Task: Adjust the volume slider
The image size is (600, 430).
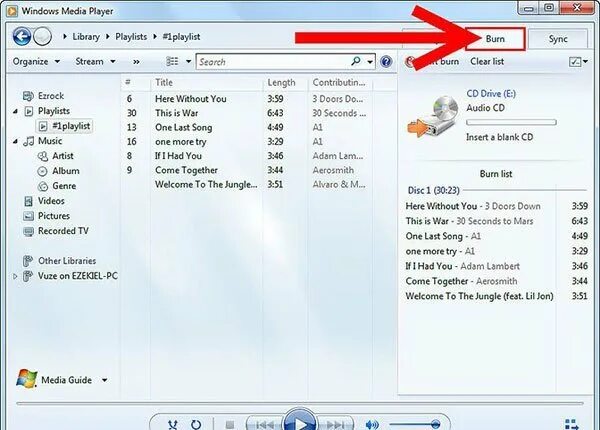Action: tap(414, 424)
